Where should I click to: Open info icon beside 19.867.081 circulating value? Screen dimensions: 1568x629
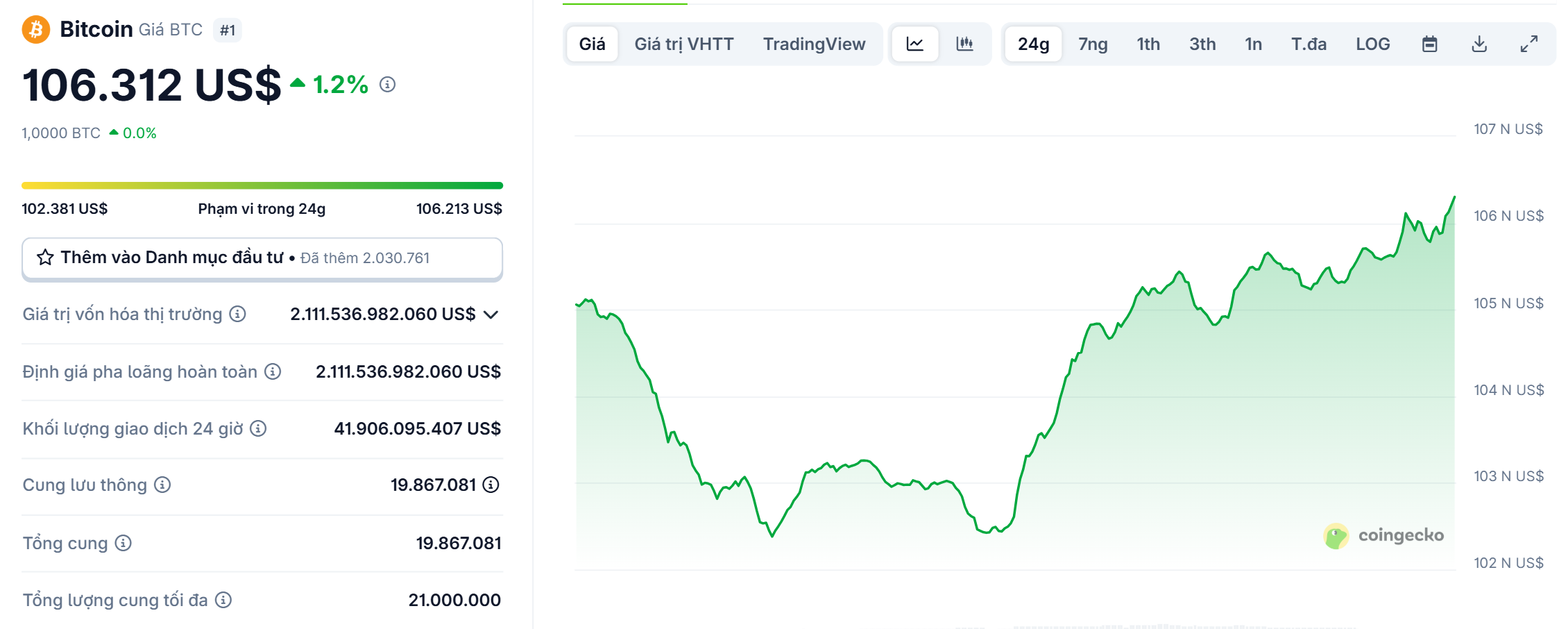491,485
